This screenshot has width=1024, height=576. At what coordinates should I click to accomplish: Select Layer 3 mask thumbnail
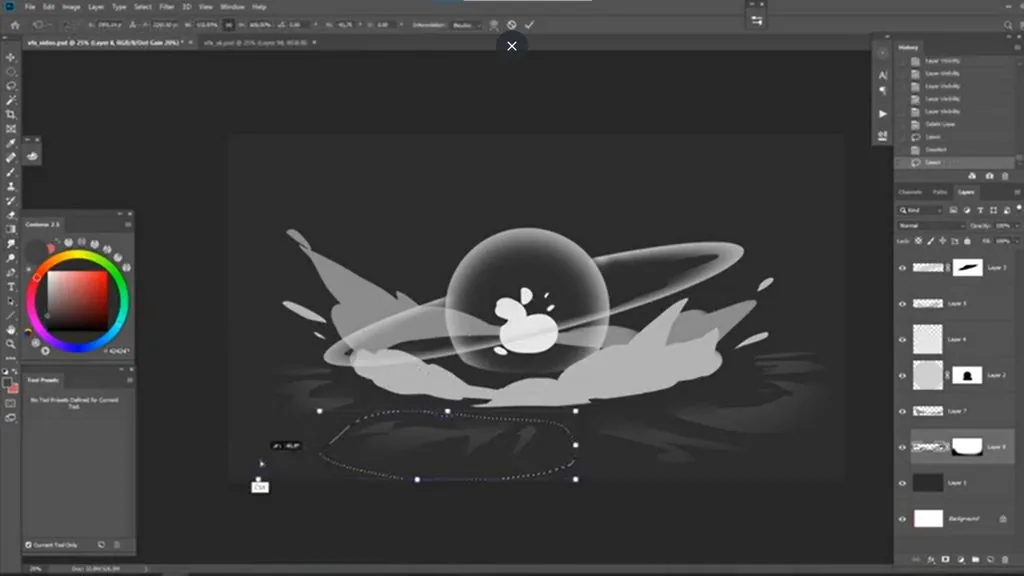tap(967, 267)
